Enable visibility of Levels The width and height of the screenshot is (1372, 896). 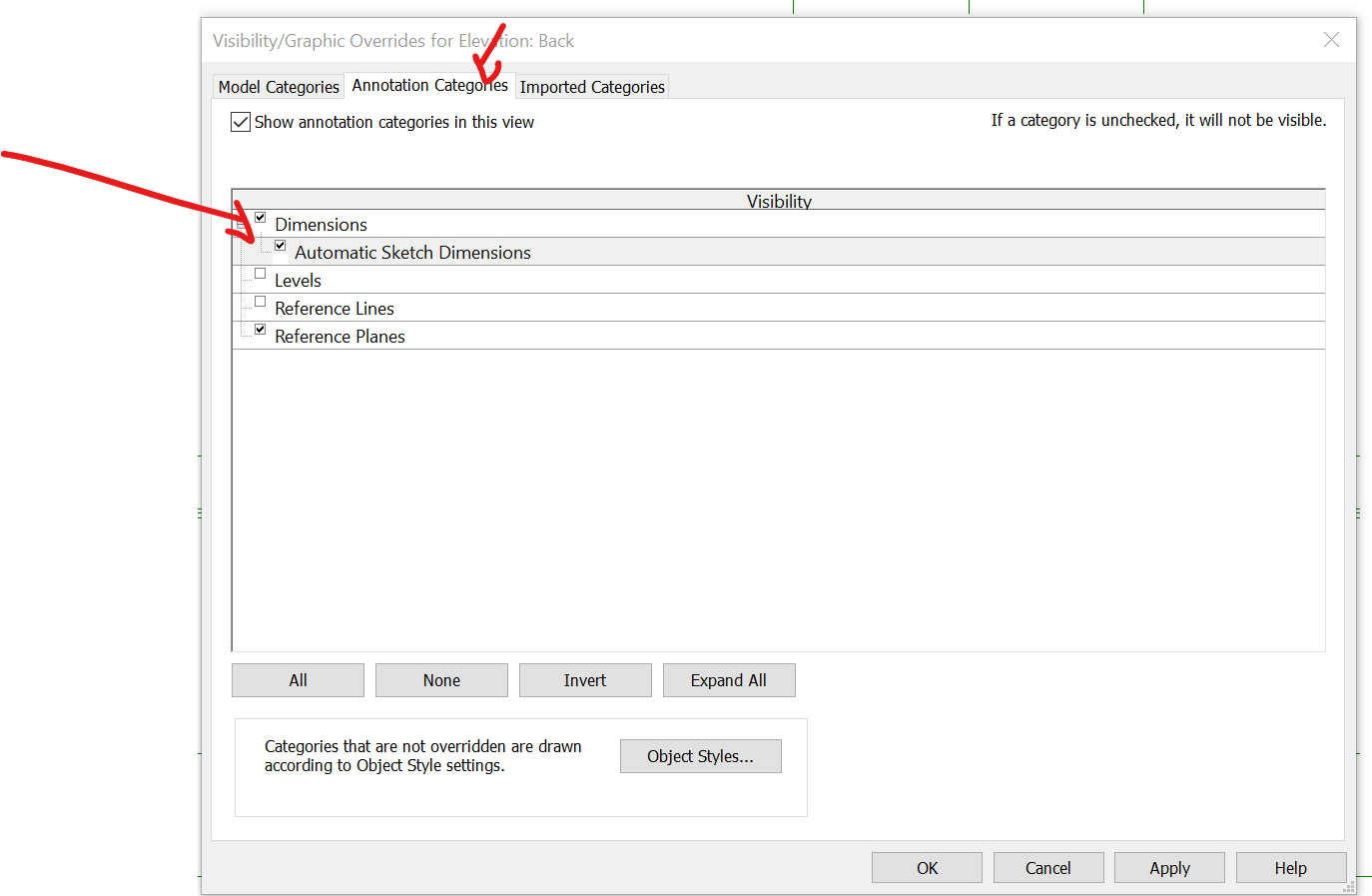click(260, 273)
